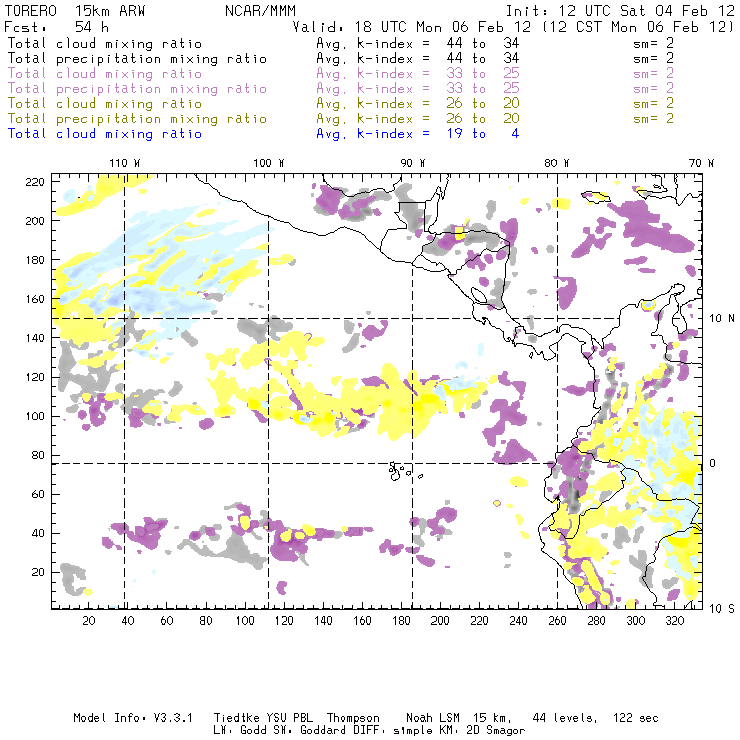Click the '10 S' latitude label
This screenshot has height=740, width=740.
[x=722, y=609]
